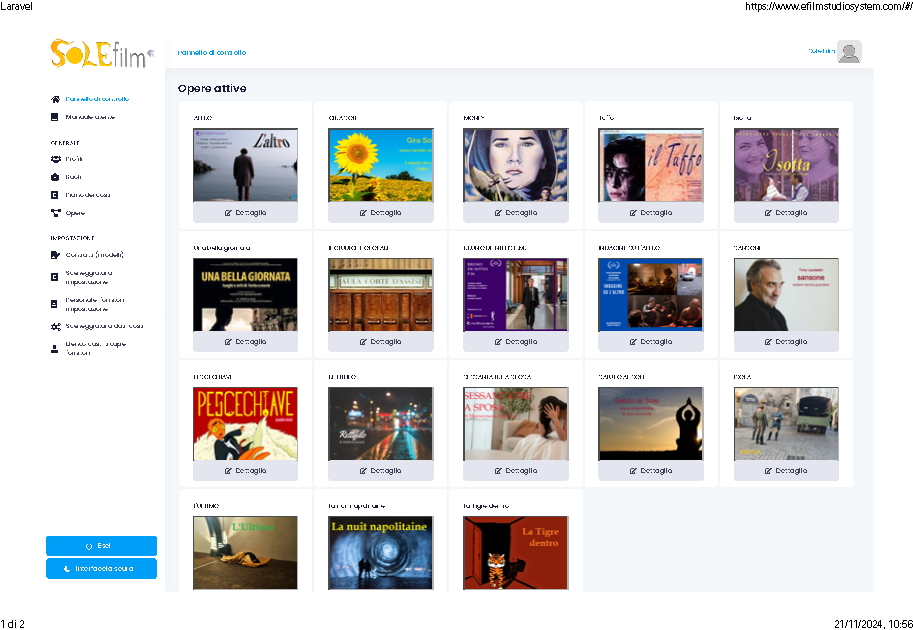Click the Laravel page title text
This screenshot has height=630, width=913.
pyautogui.click(x=16, y=6)
